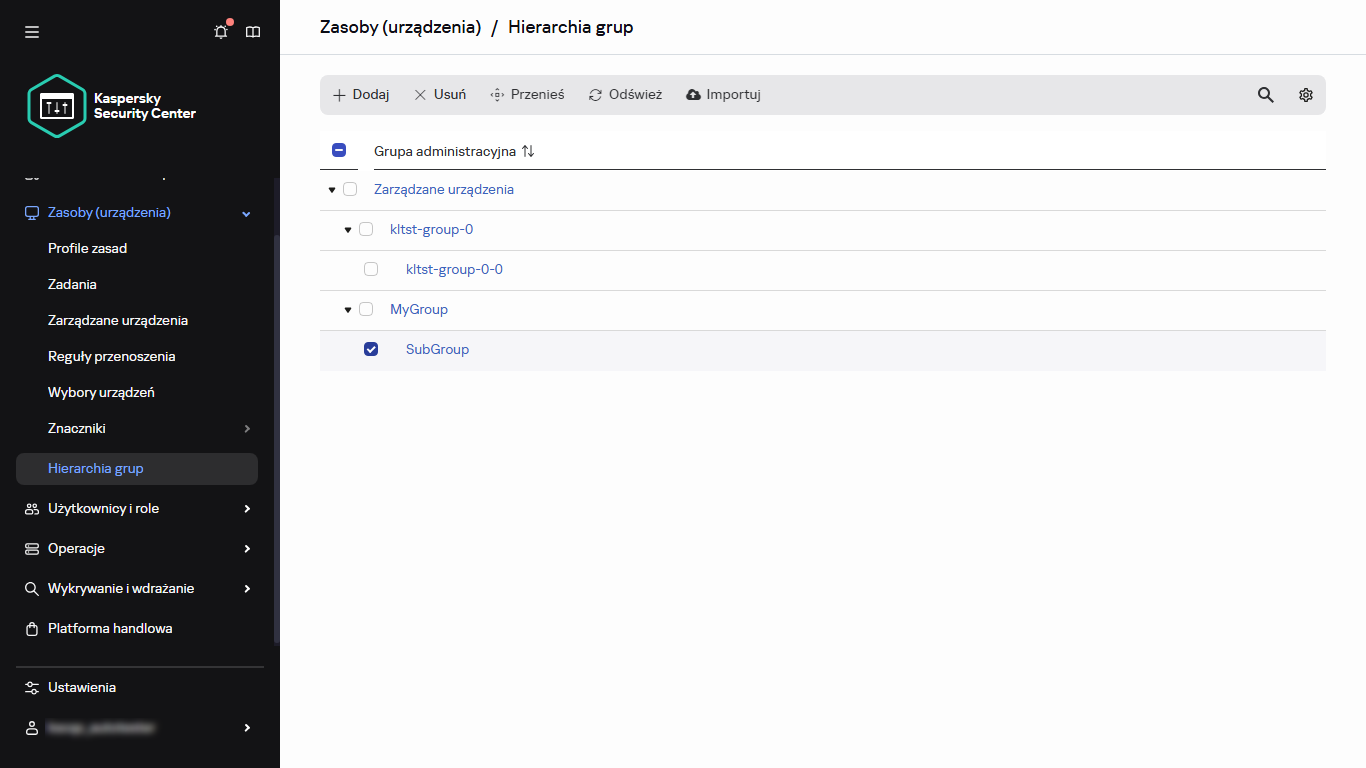
Task: Open Reguły przenoszenia from sidebar
Action: [112, 356]
